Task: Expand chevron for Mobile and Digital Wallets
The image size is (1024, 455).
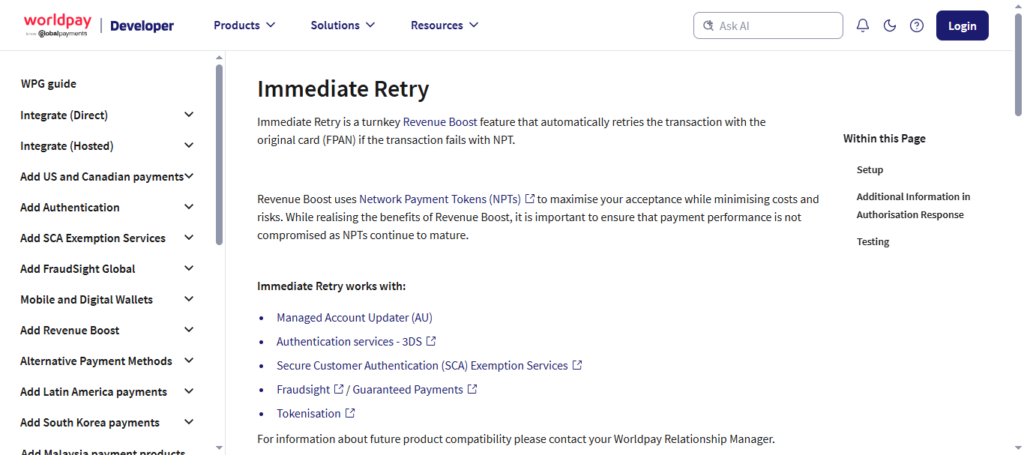Action: [x=189, y=299]
